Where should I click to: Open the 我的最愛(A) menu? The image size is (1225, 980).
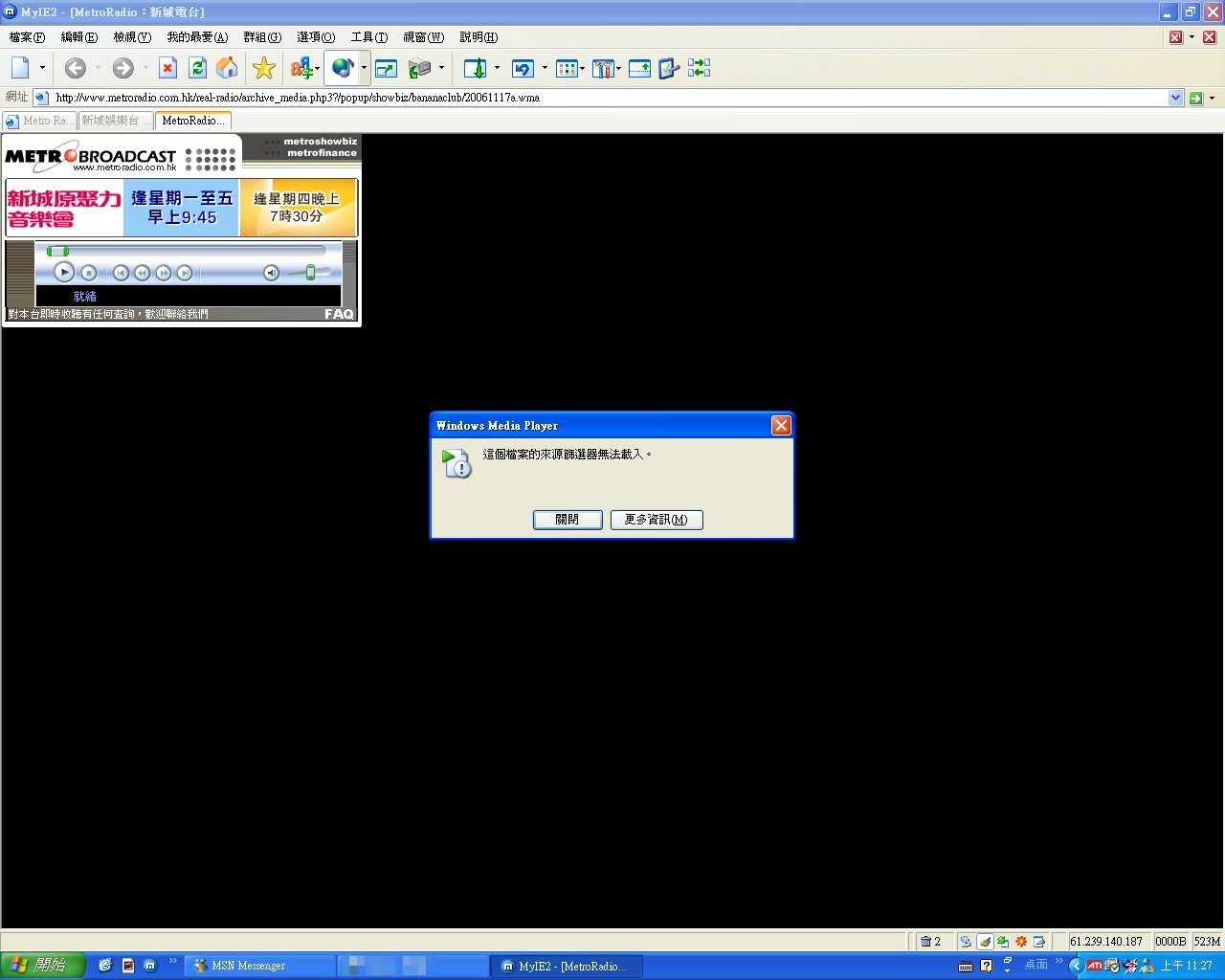coord(197,37)
